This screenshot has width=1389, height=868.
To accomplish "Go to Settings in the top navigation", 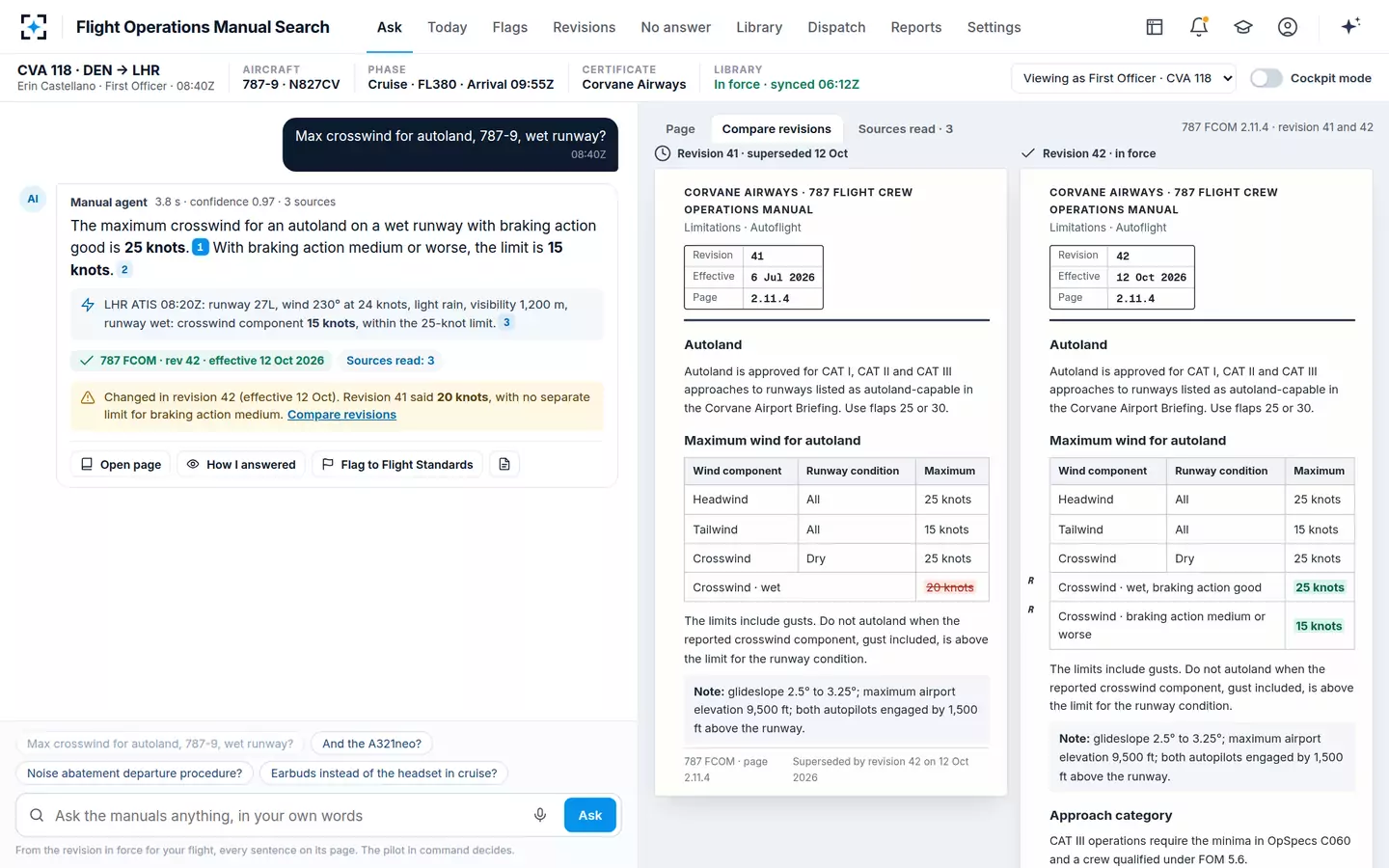I will coord(994,27).
